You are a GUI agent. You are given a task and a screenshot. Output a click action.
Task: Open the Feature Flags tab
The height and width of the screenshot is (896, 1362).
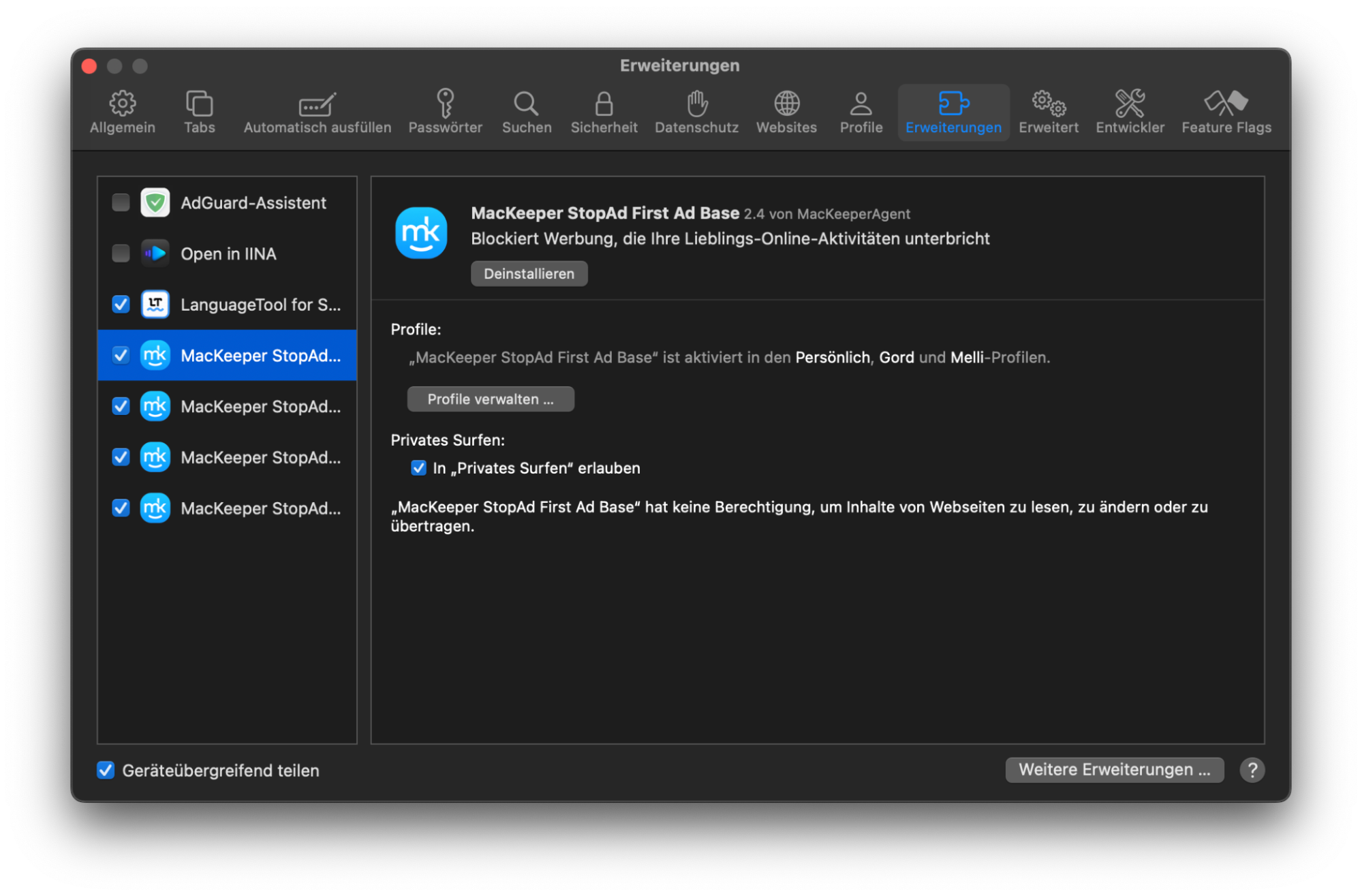pyautogui.click(x=1226, y=112)
